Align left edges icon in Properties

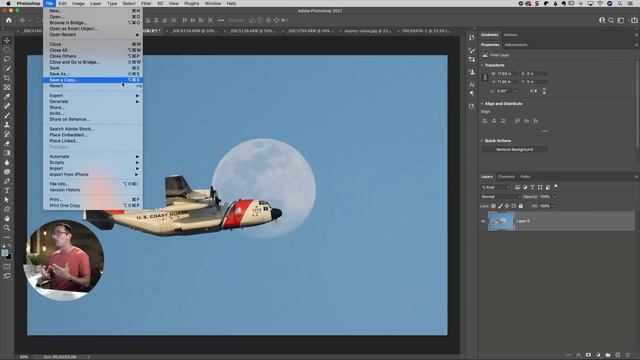pyautogui.click(x=485, y=121)
